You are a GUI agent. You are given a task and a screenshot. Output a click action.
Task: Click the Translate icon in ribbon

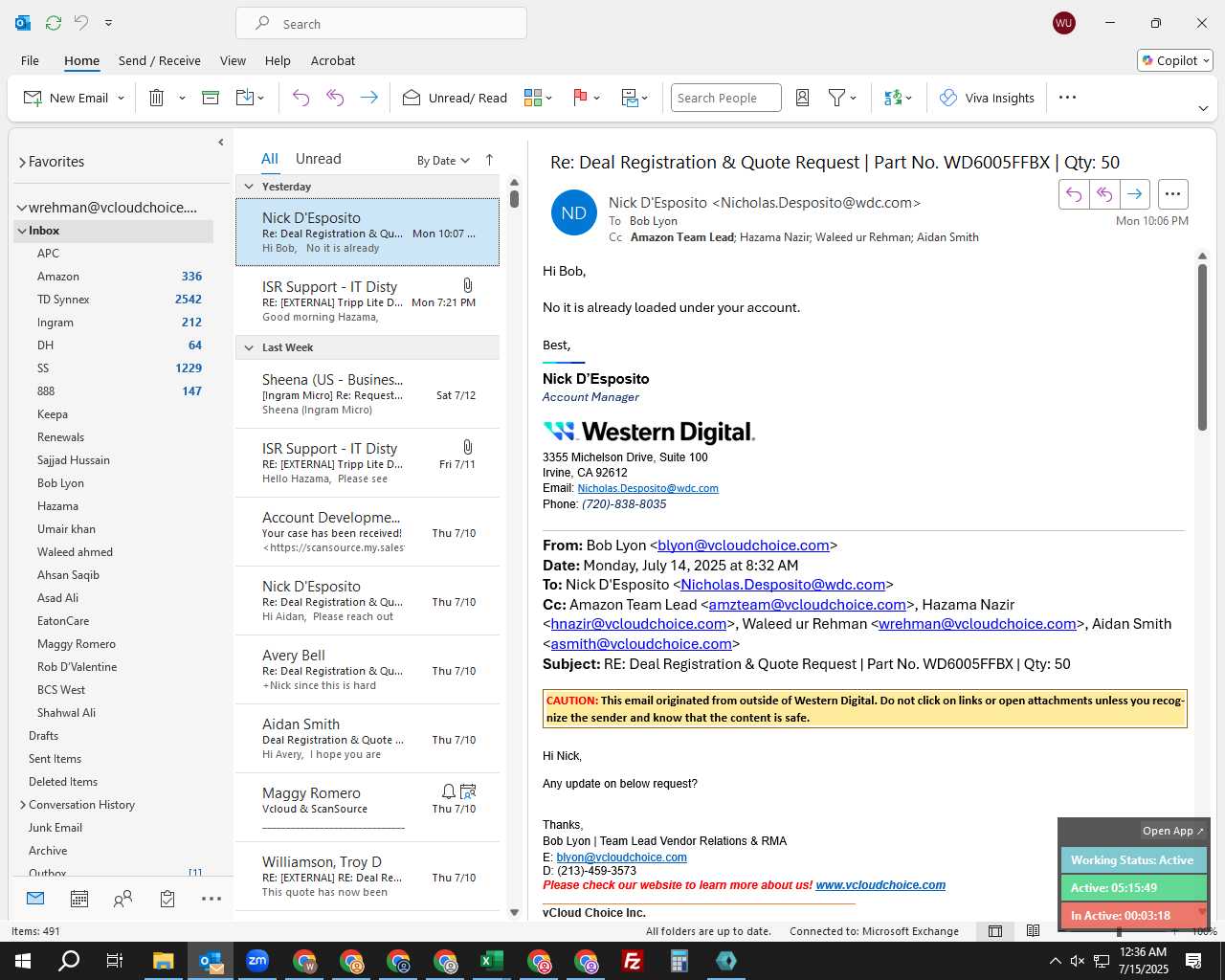(898, 98)
